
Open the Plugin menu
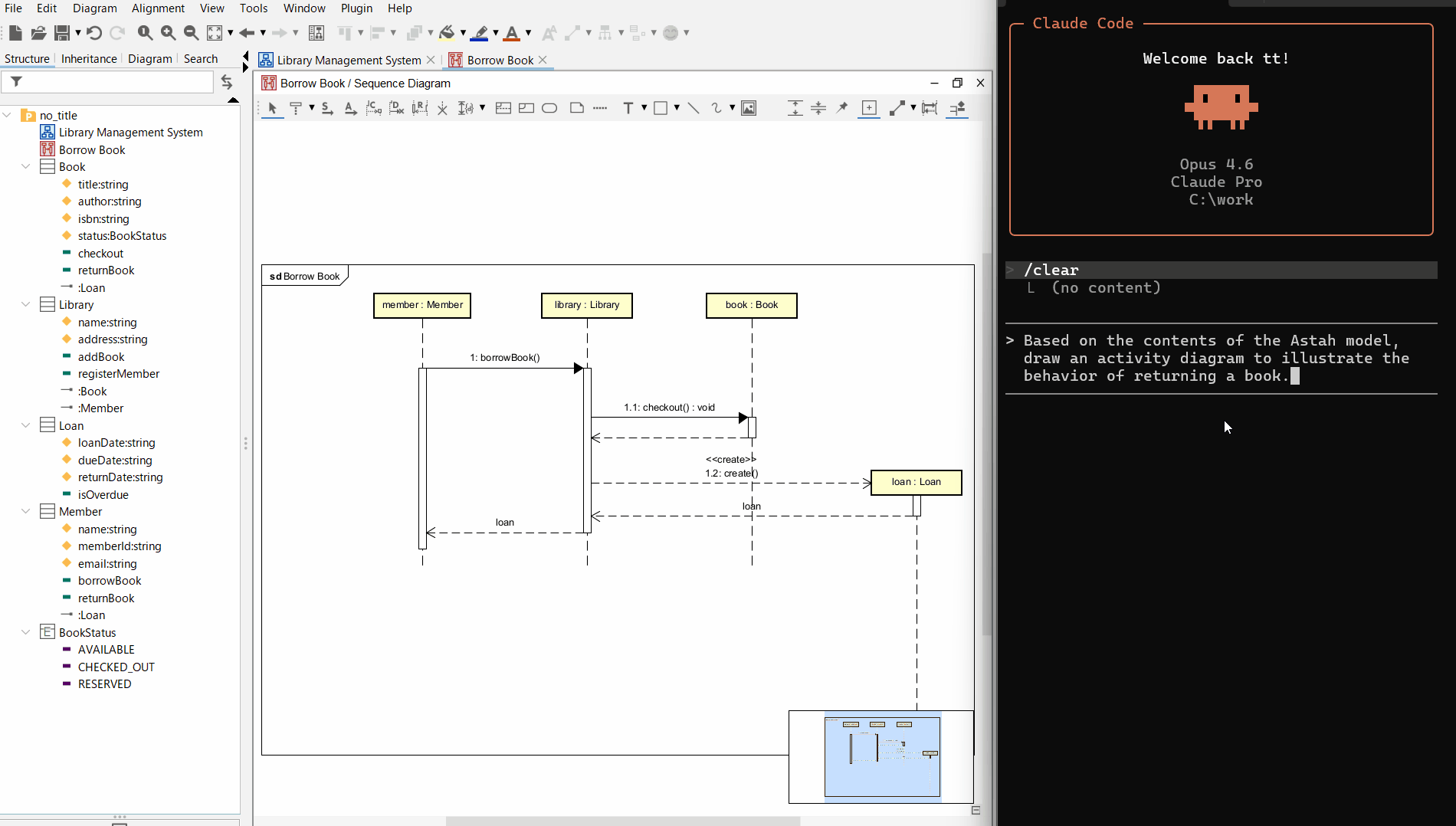356,8
